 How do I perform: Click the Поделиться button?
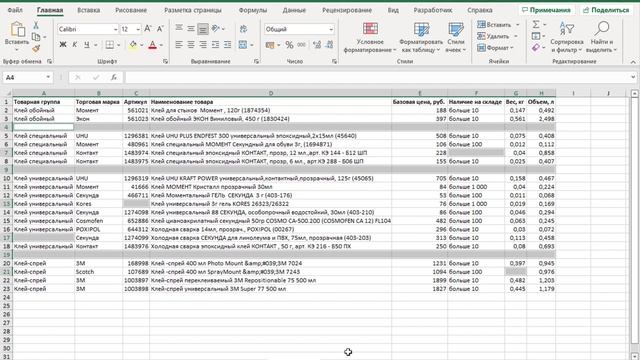[607, 10]
